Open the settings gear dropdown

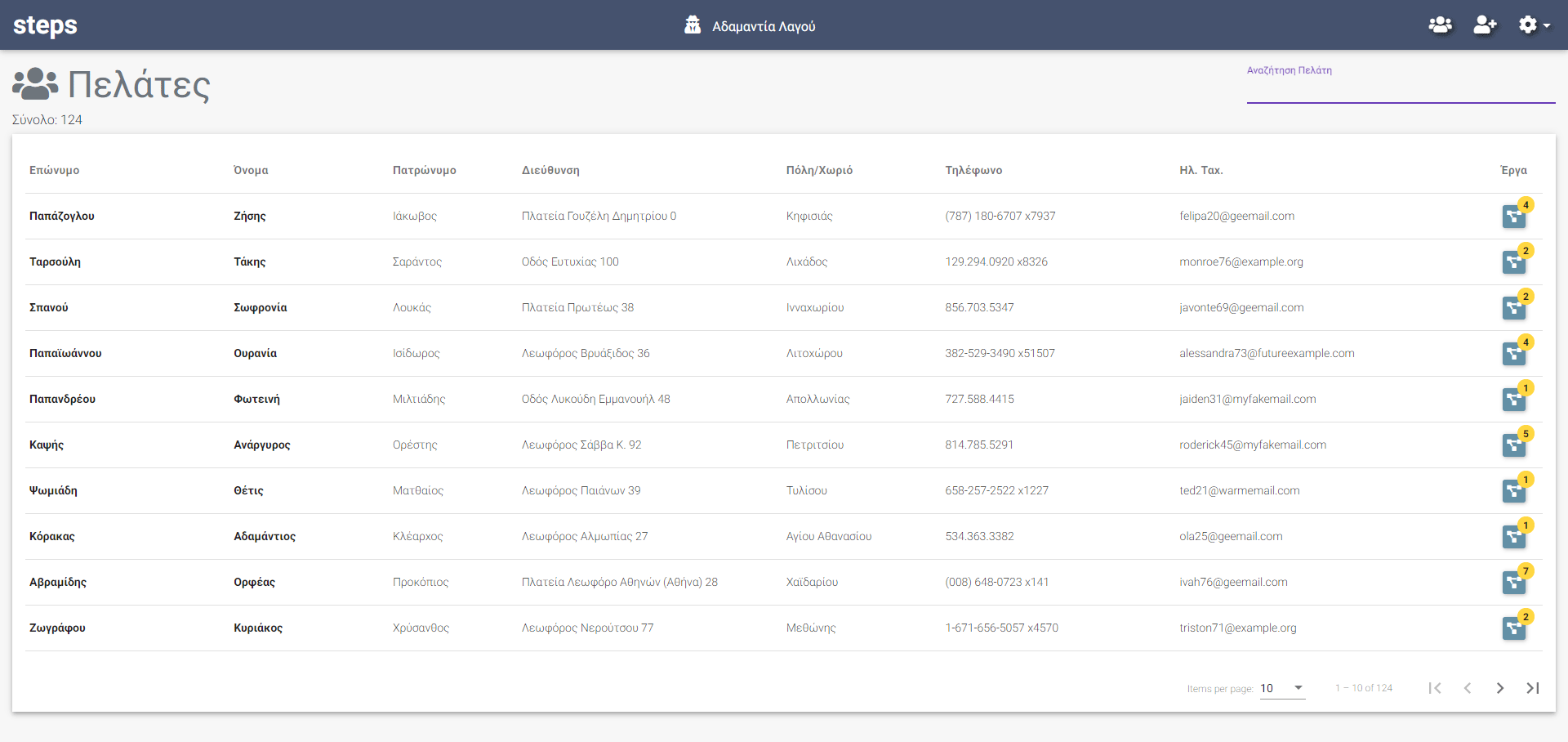1534,25
